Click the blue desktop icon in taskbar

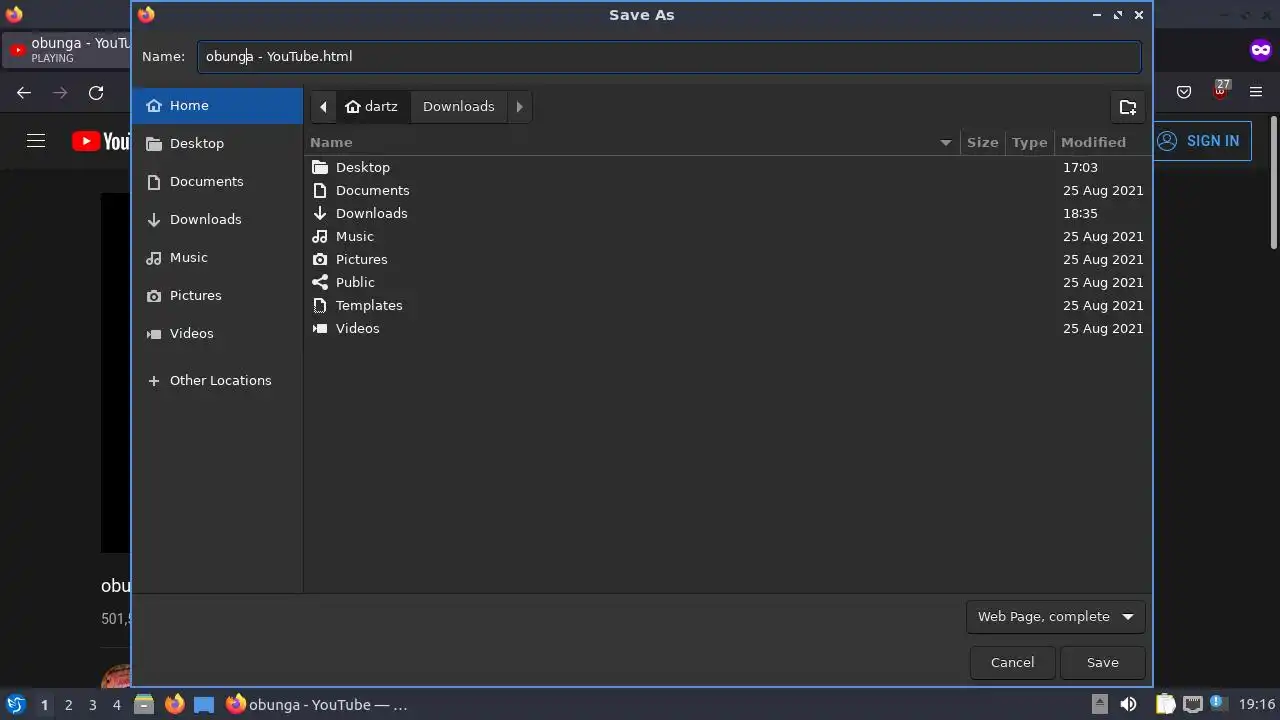click(x=204, y=704)
